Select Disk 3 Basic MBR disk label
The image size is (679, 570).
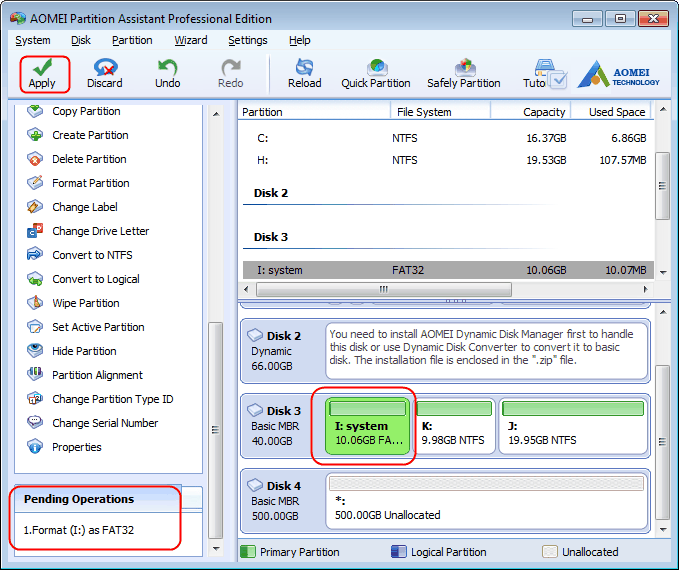point(275,426)
